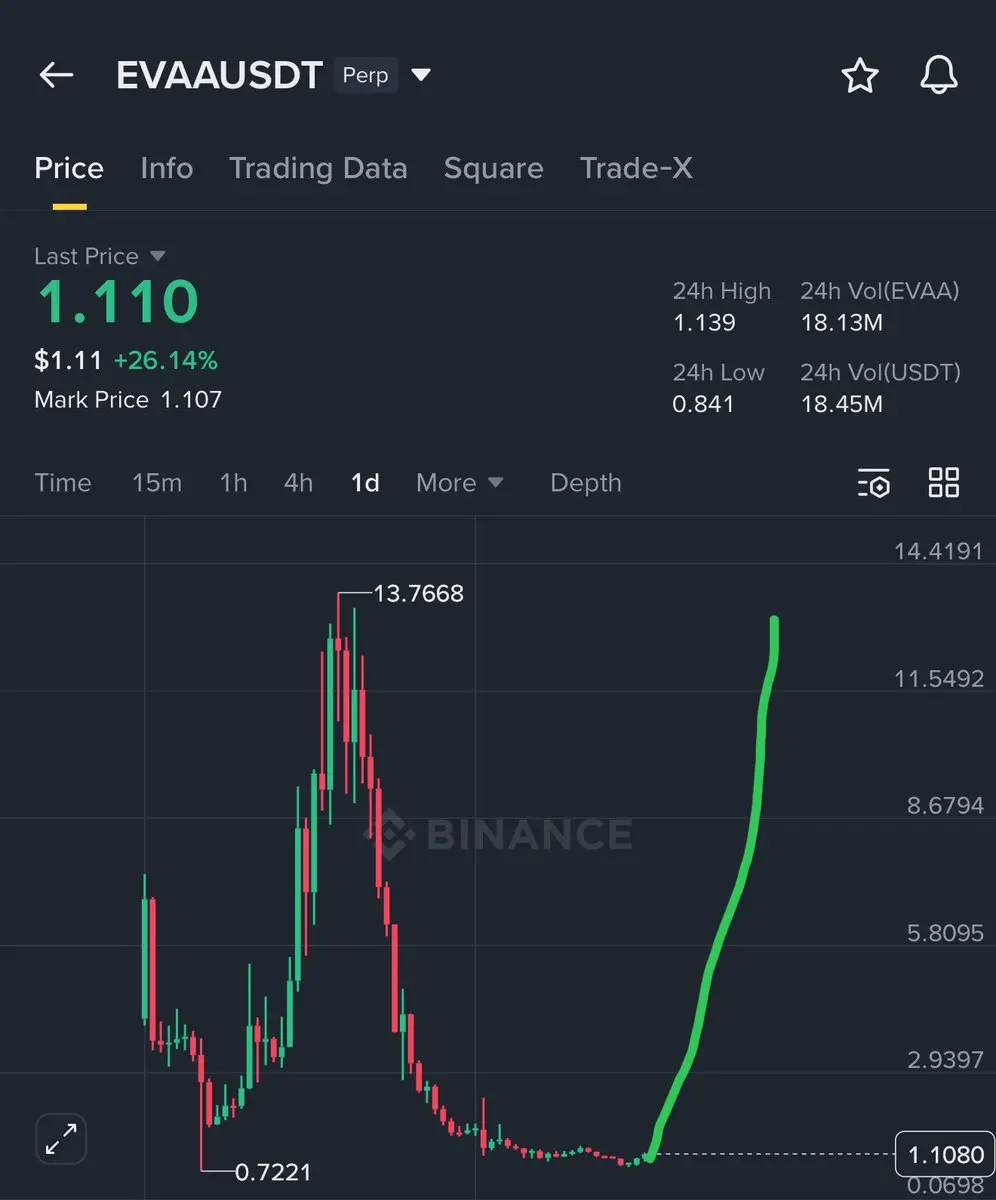Open the Last Price type dropdown
996x1200 pixels.
pyautogui.click(x=157, y=256)
